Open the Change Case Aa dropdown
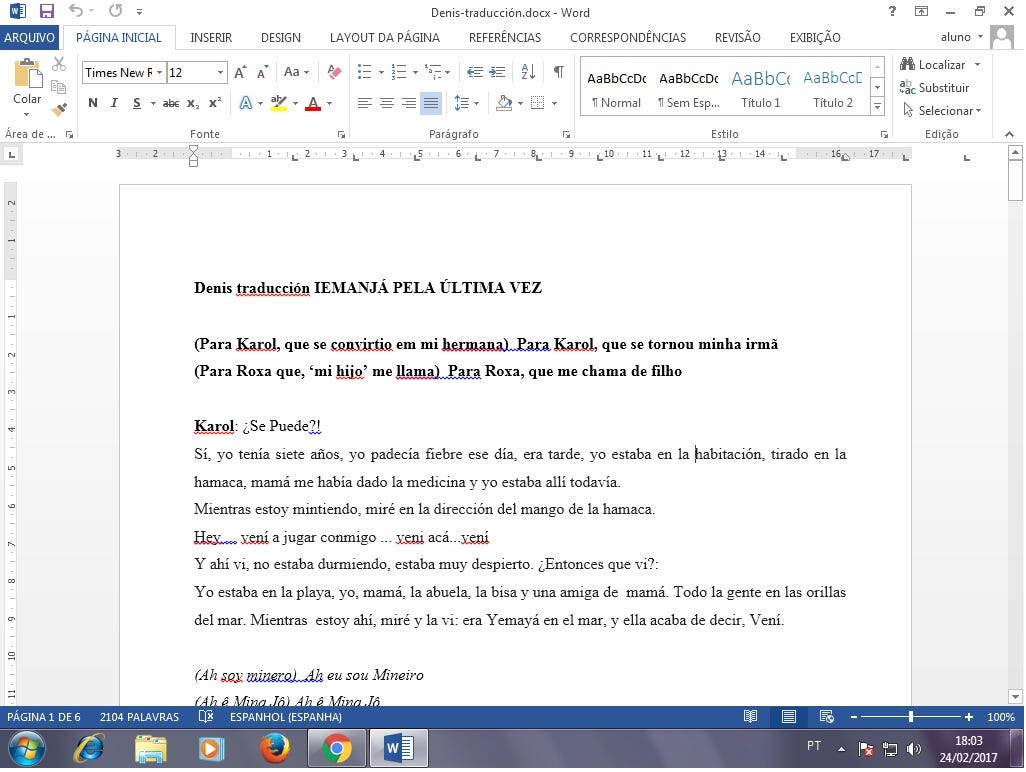This screenshot has height=772, width=1026. point(296,72)
